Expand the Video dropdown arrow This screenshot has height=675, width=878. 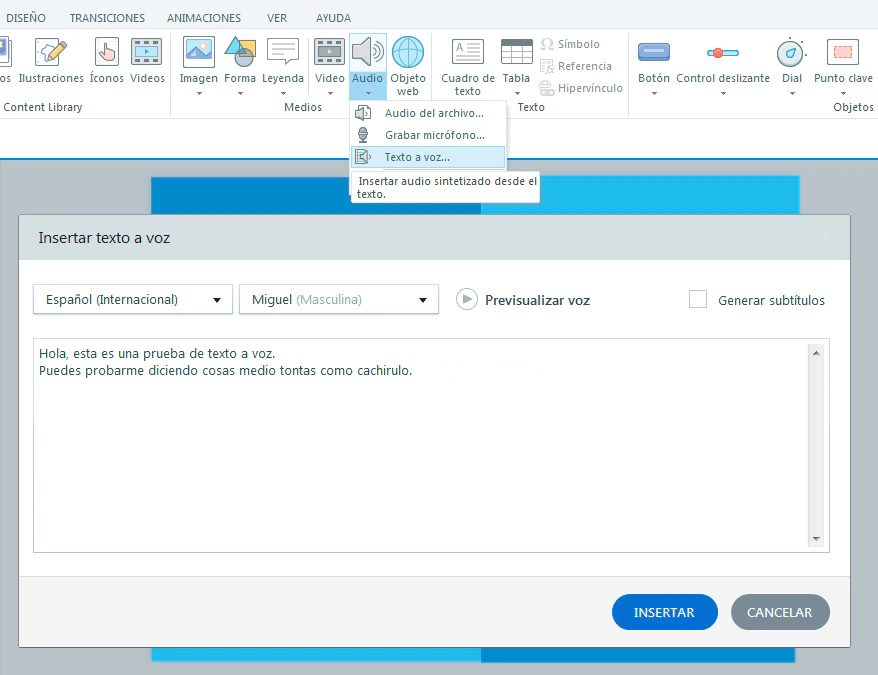coord(330,94)
